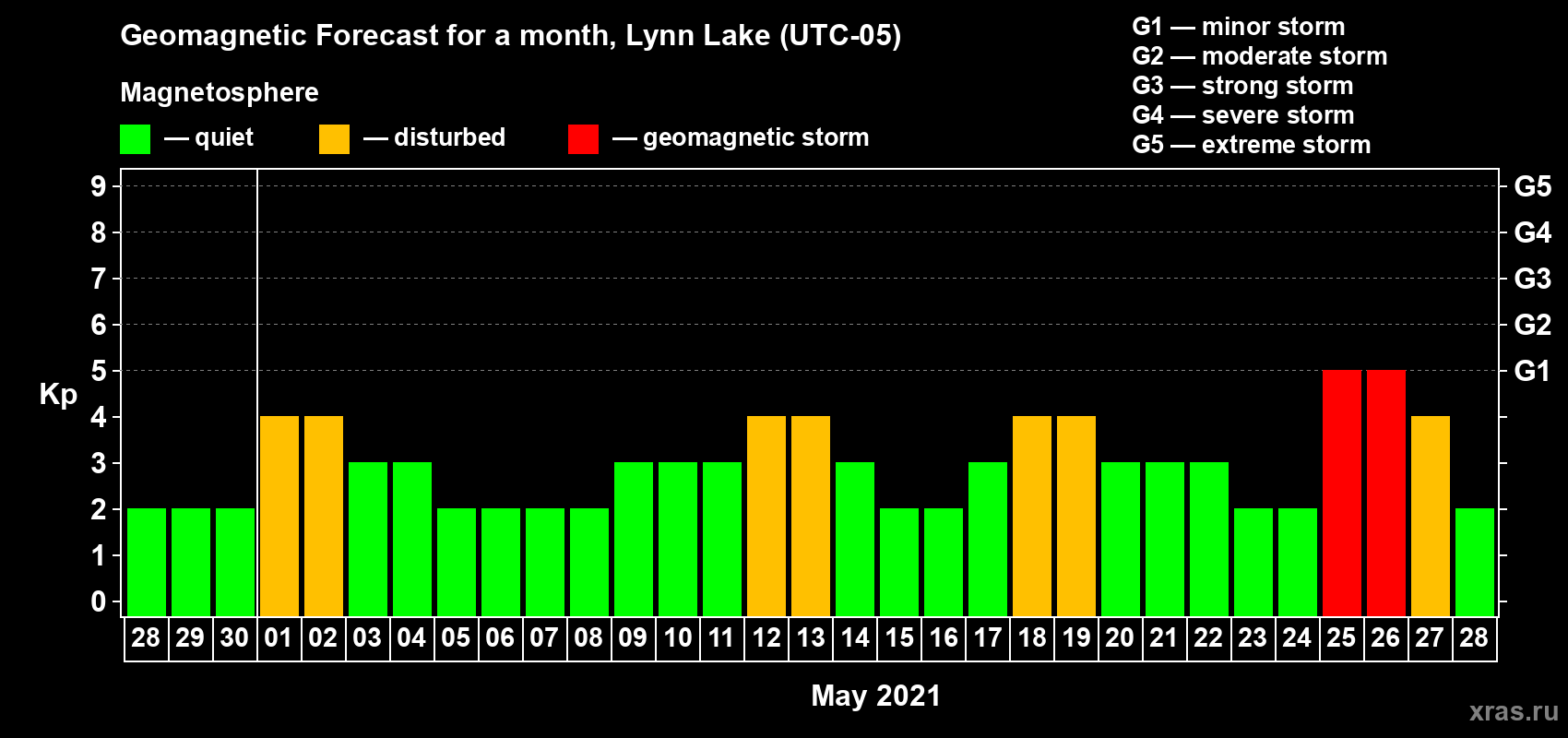Image resolution: width=1568 pixels, height=738 pixels.
Task: Click the green bar for April 29
Action: (x=191, y=562)
